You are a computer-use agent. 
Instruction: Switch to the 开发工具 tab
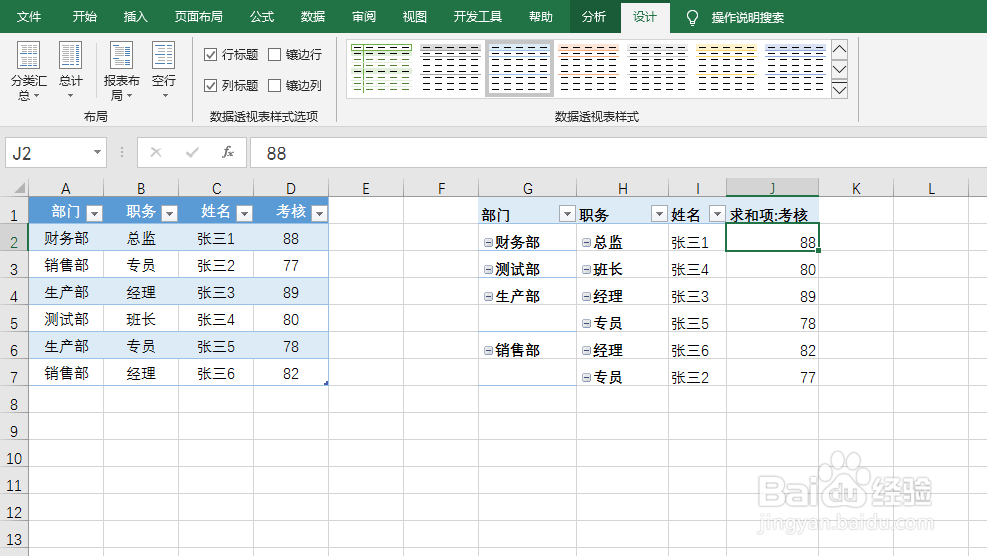coord(478,17)
